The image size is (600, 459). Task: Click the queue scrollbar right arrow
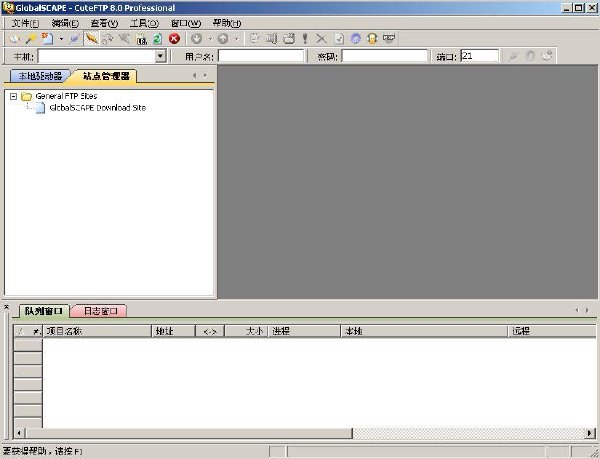click(590, 433)
